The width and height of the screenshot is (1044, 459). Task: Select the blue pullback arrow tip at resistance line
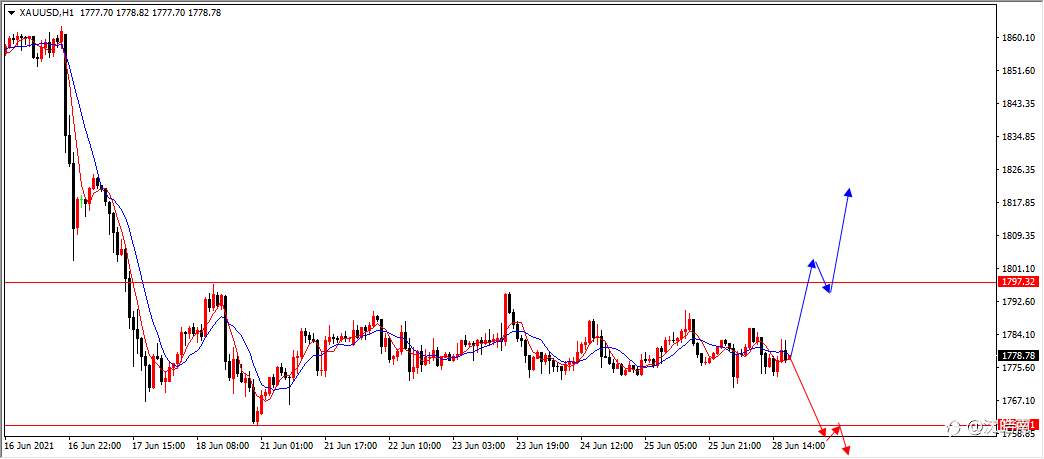[x=828, y=289]
